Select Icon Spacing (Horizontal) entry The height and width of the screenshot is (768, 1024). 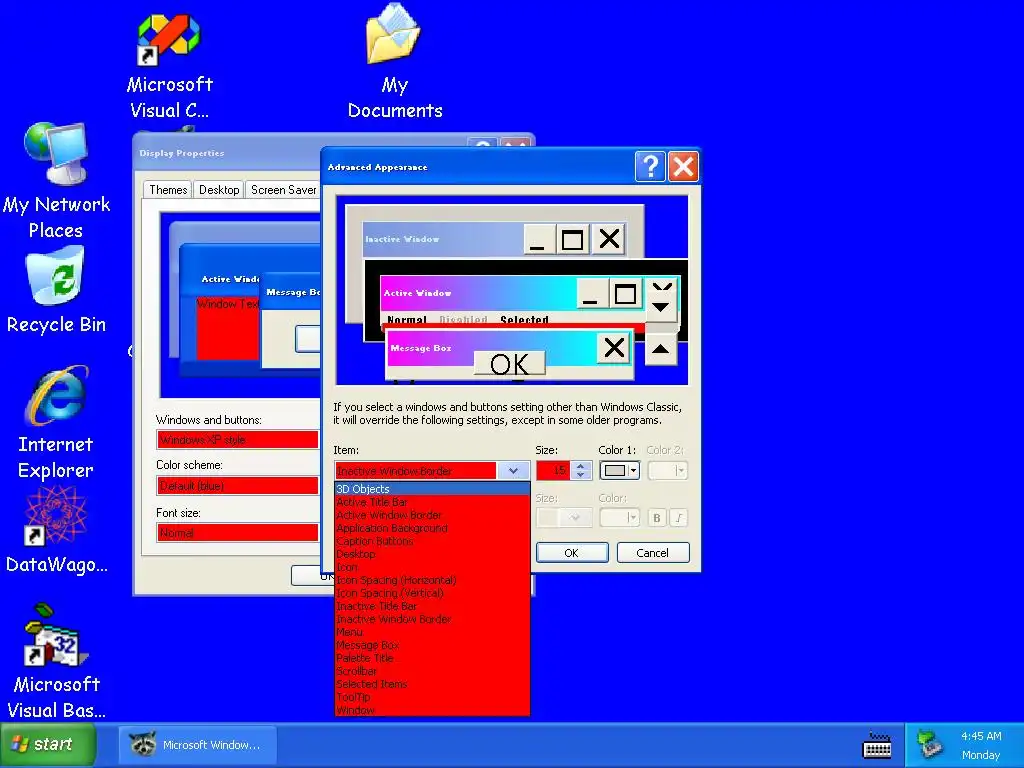[x=432, y=580]
